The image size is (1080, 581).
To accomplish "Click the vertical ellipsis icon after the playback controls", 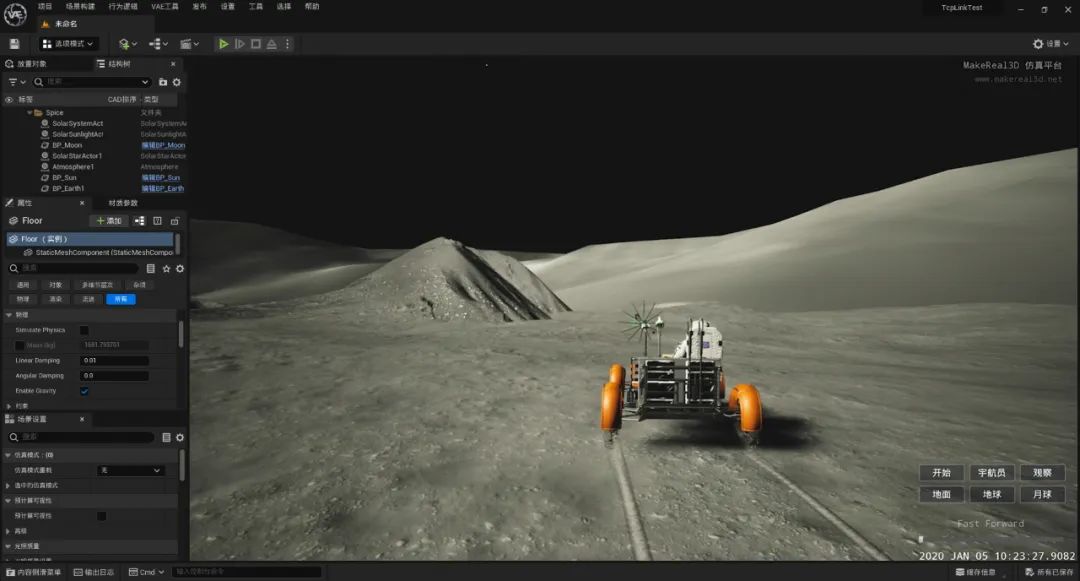I will tap(287, 43).
